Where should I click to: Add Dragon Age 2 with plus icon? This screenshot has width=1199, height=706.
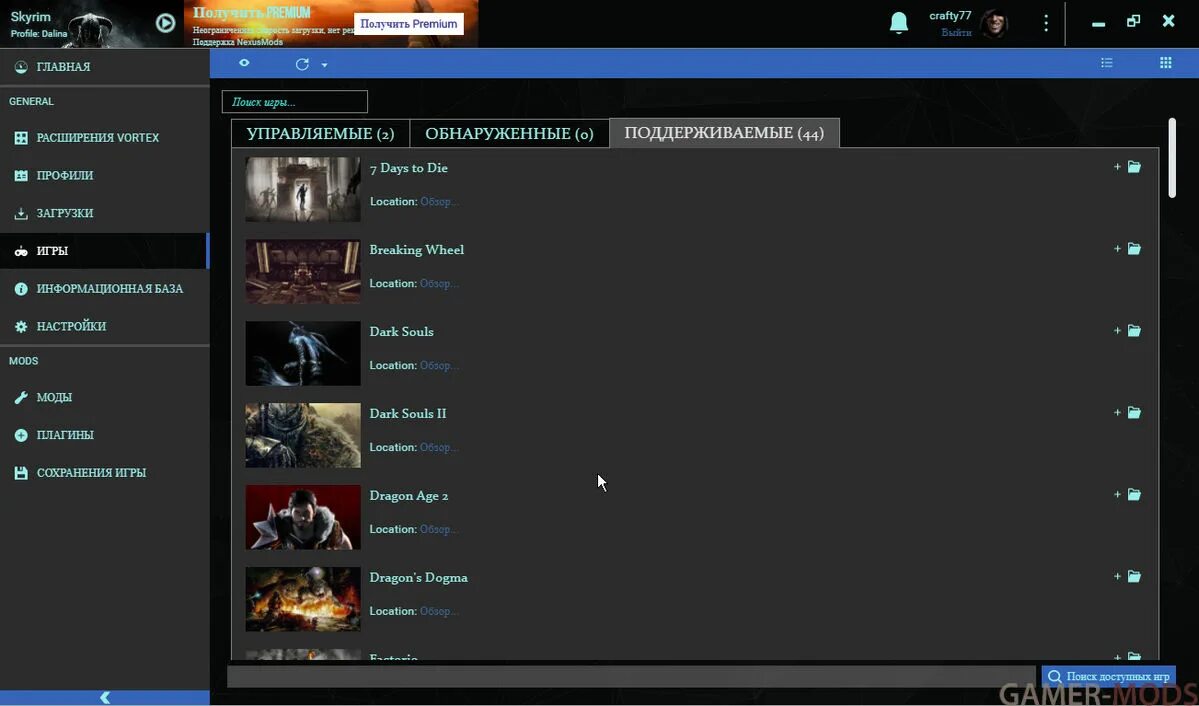click(1117, 494)
